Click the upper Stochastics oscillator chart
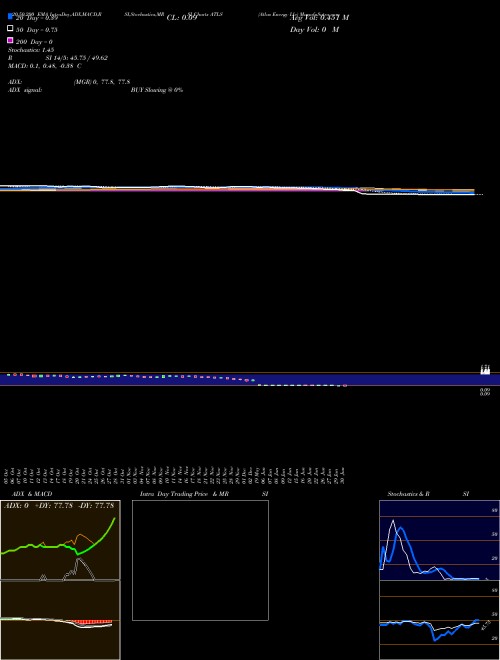This screenshot has height=660, width=500. click(439, 540)
